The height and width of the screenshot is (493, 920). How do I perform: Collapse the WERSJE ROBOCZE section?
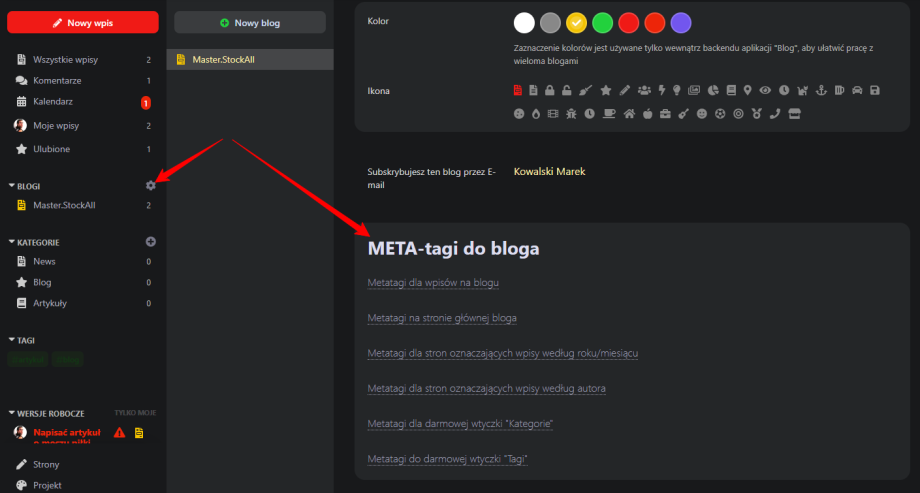point(12,413)
